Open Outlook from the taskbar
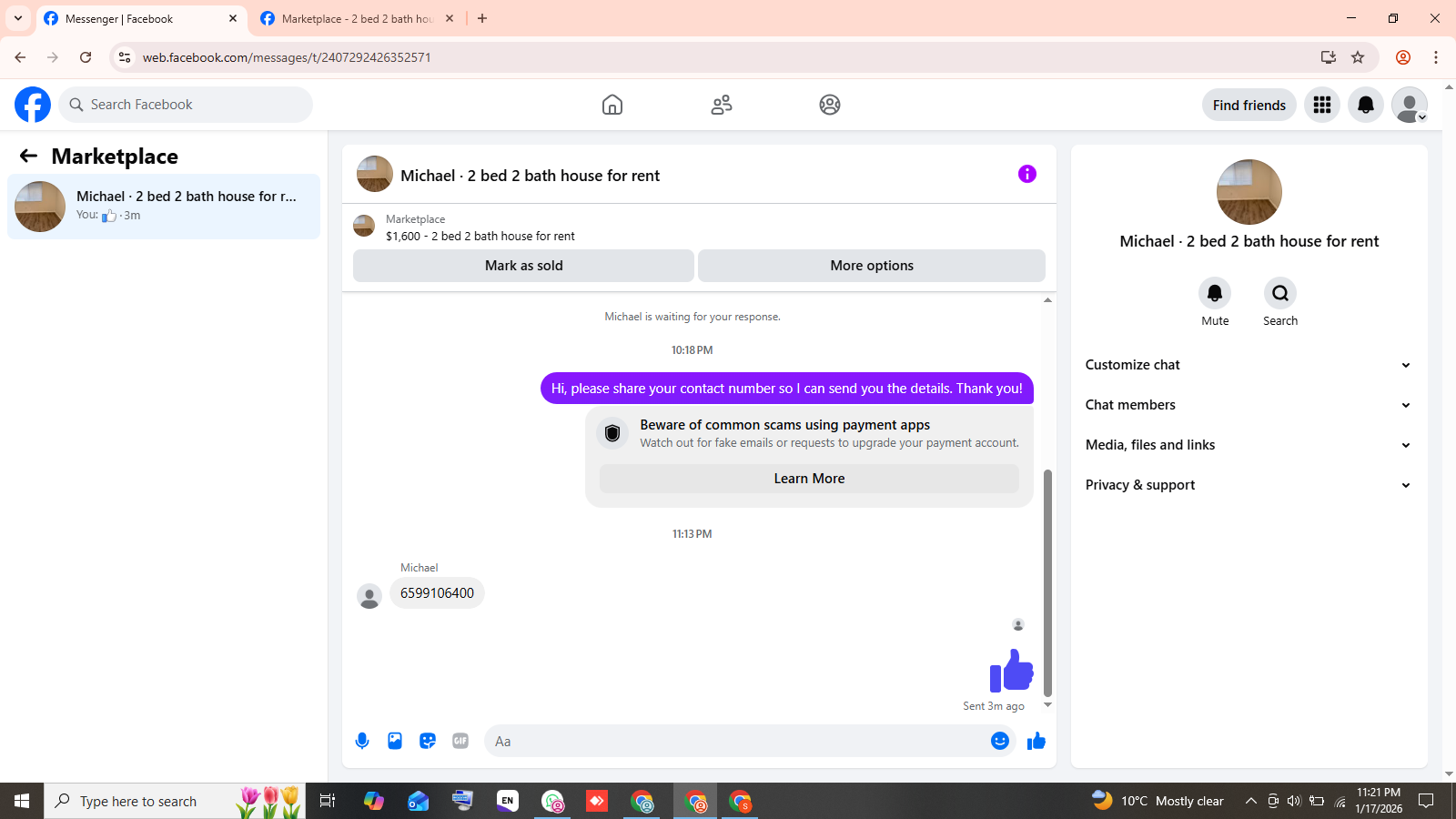The height and width of the screenshot is (819, 1456). [x=418, y=801]
